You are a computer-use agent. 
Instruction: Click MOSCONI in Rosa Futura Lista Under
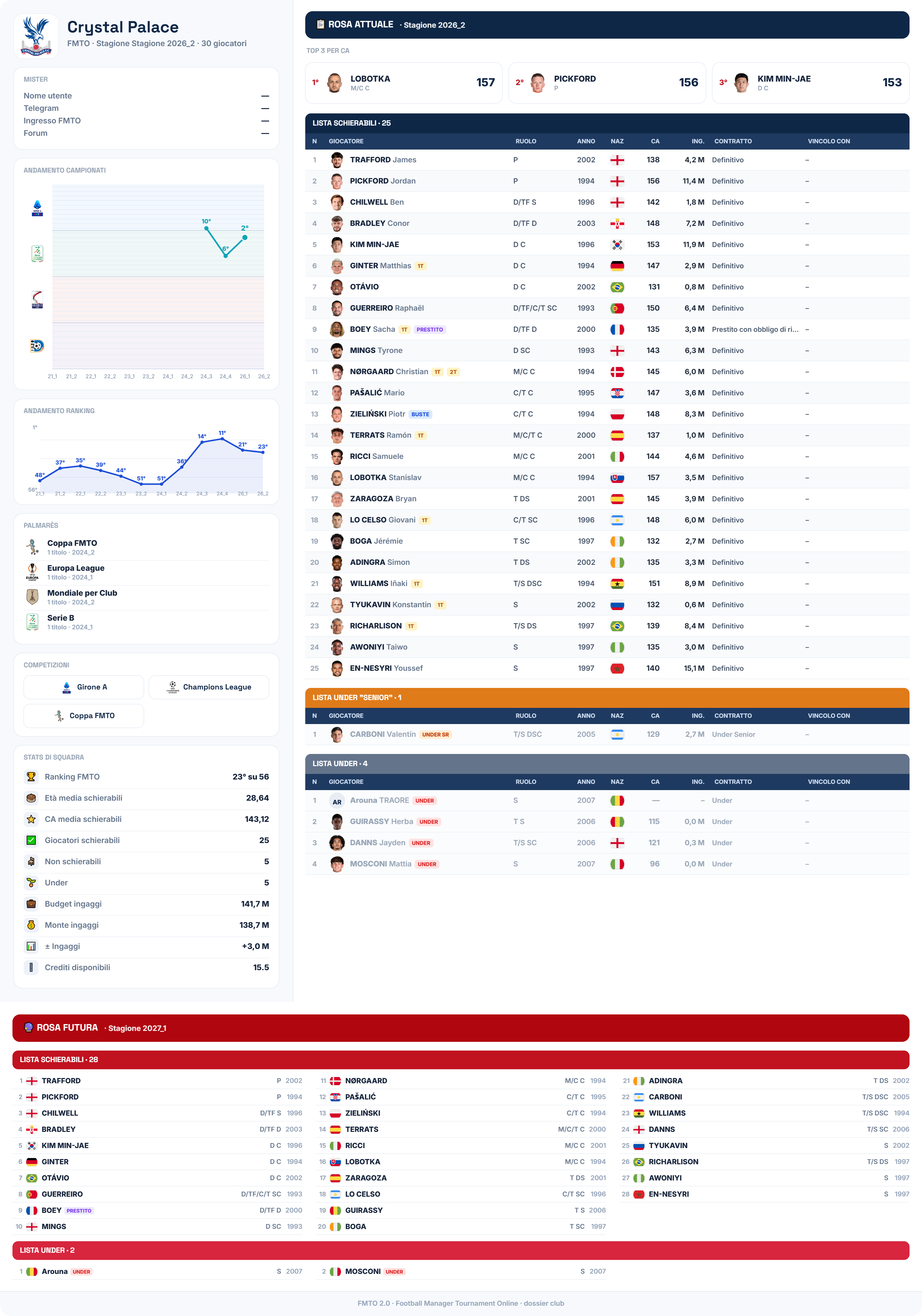[363, 1271]
